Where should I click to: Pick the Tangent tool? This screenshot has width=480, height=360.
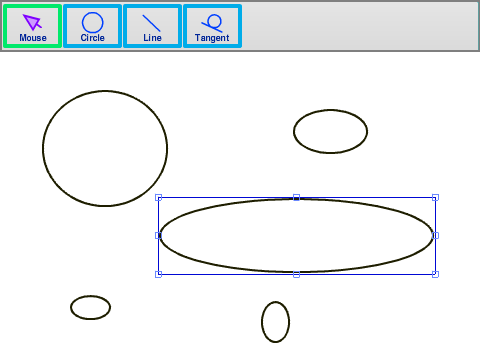coord(212,26)
